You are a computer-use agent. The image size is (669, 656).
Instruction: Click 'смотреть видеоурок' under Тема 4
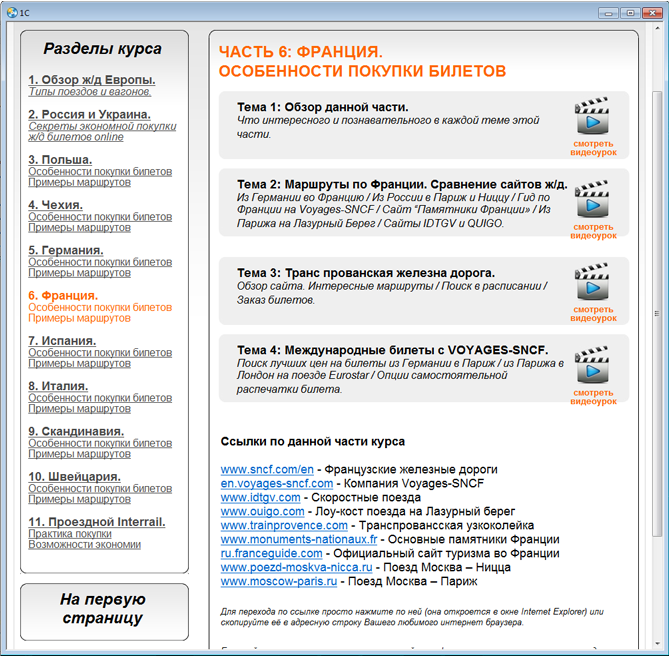coord(593,397)
